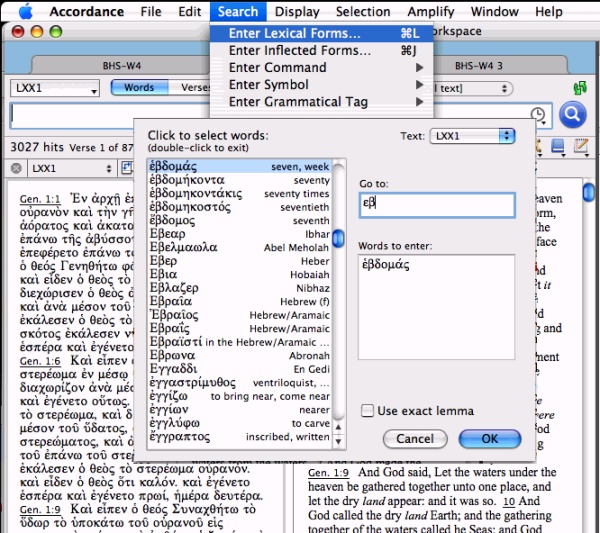600x533 pixels.
Task: Select ἑβδομηκοντάκις 'seventy times' row
Action: [x=240, y=193]
